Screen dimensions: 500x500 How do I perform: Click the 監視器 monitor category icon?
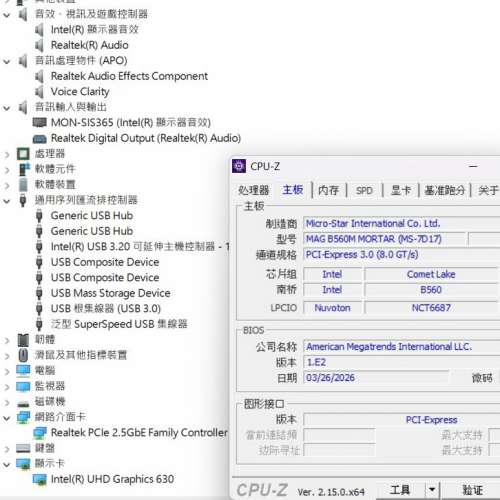pos(23,386)
